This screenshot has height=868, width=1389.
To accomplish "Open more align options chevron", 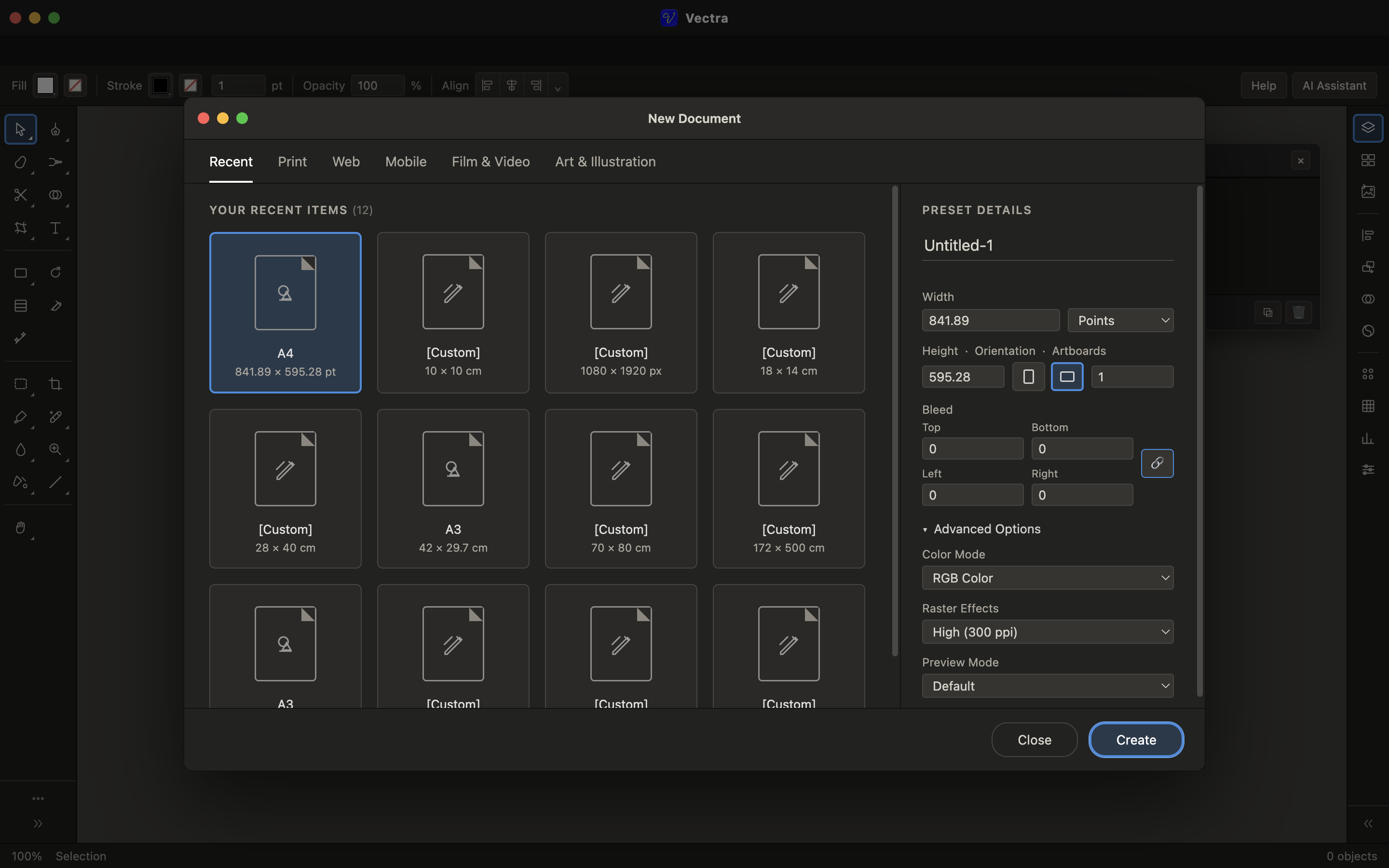I will [x=558, y=87].
